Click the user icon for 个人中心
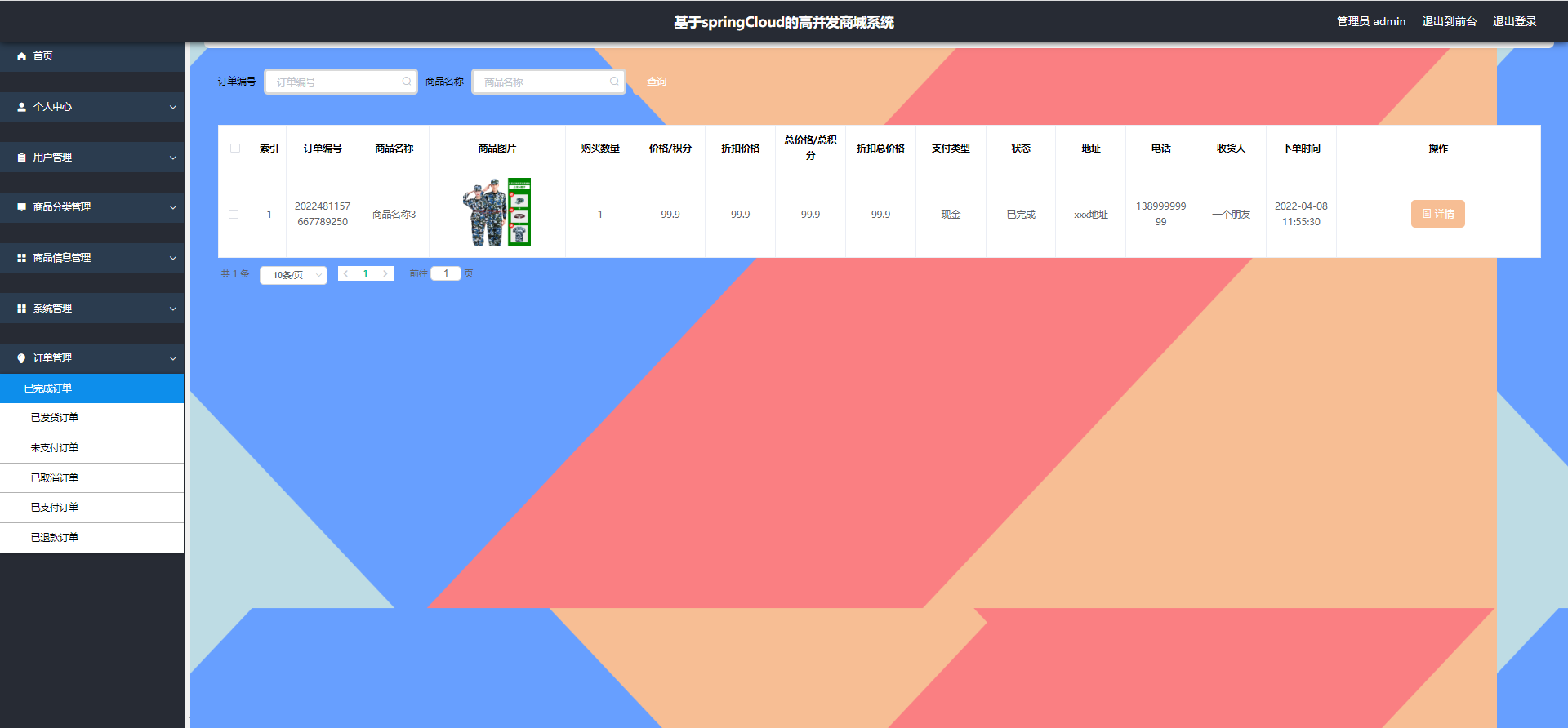The height and width of the screenshot is (728, 1568). click(22, 107)
